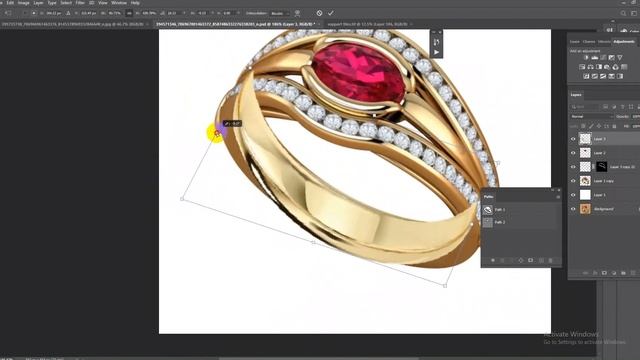Image resolution: width=640 pixels, height=360 pixels.
Task: Make work path from selection icon
Action: tap(521, 260)
